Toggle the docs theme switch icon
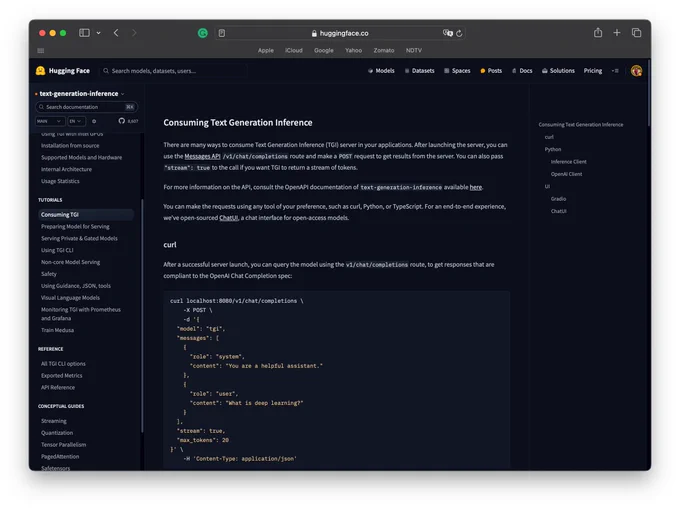 [94, 121]
